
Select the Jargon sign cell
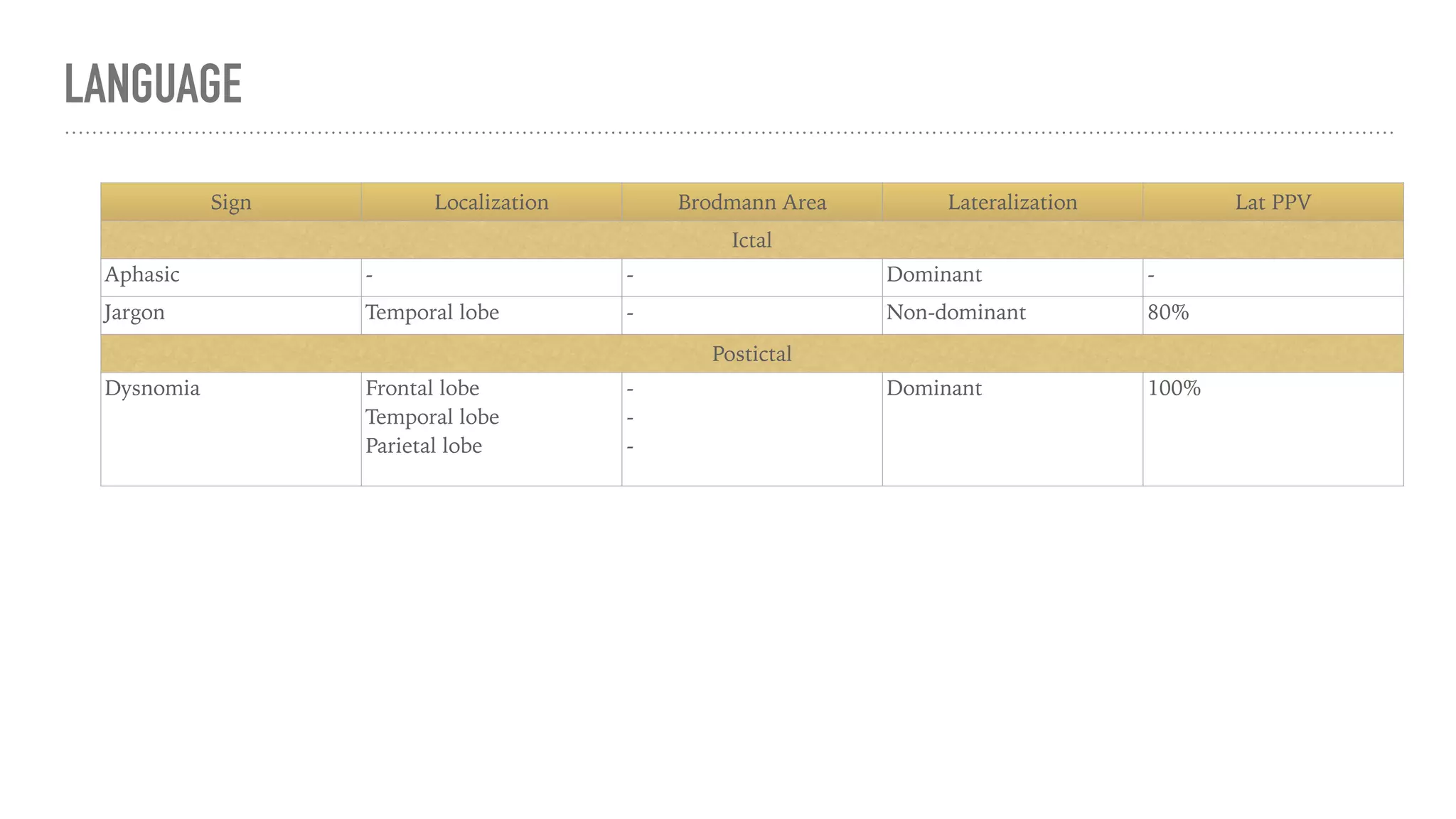click(135, 313)
